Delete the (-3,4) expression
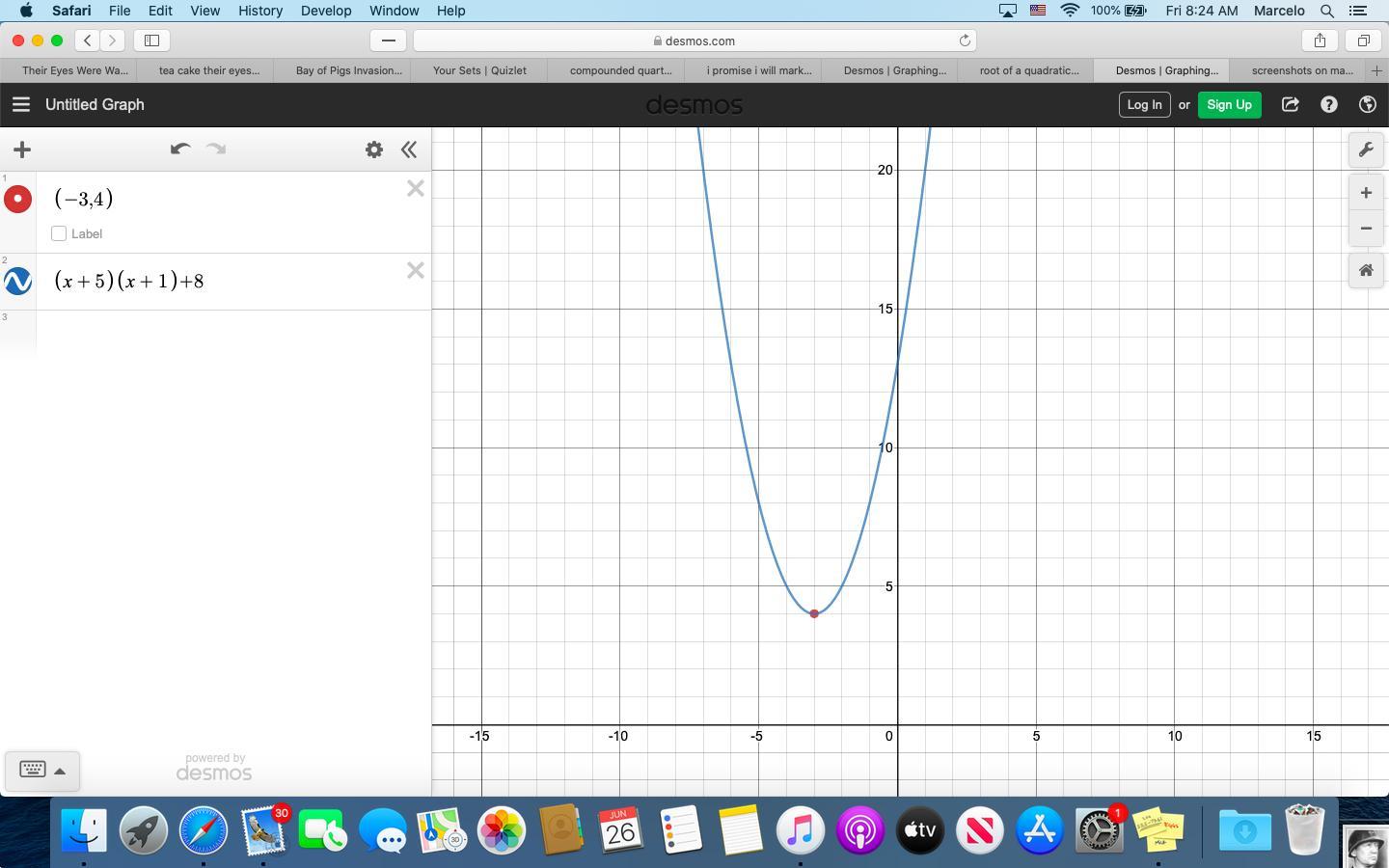Viewport: 1389px width, 868px height. 415,189
